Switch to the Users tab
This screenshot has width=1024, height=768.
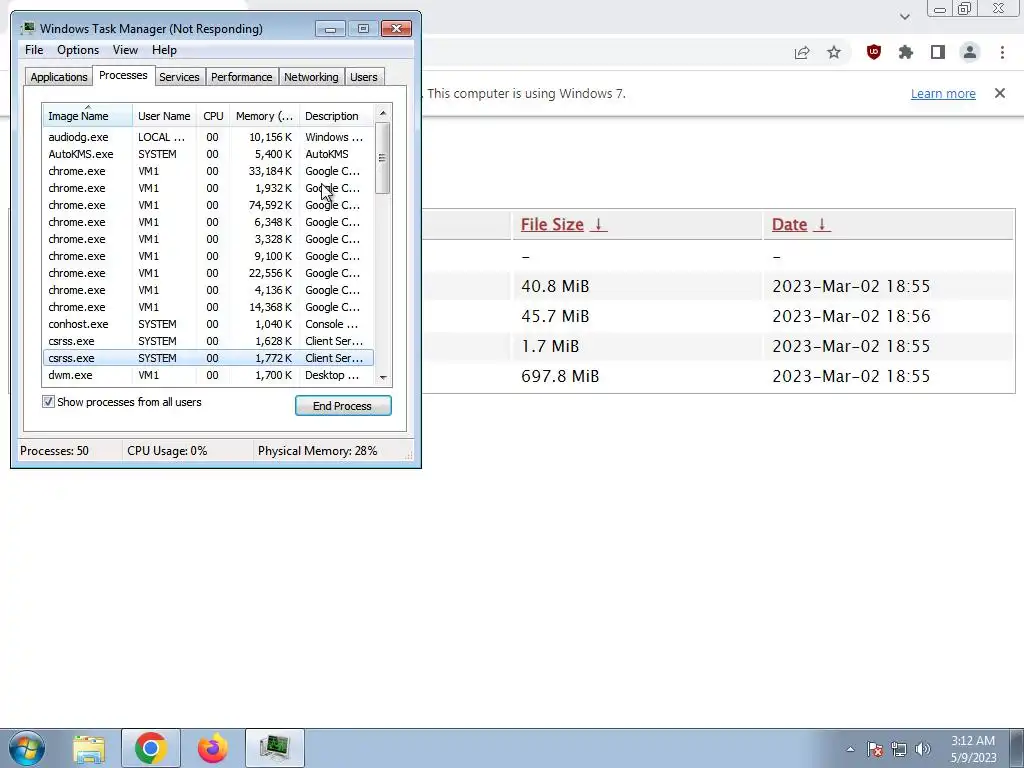coord(364,77)
